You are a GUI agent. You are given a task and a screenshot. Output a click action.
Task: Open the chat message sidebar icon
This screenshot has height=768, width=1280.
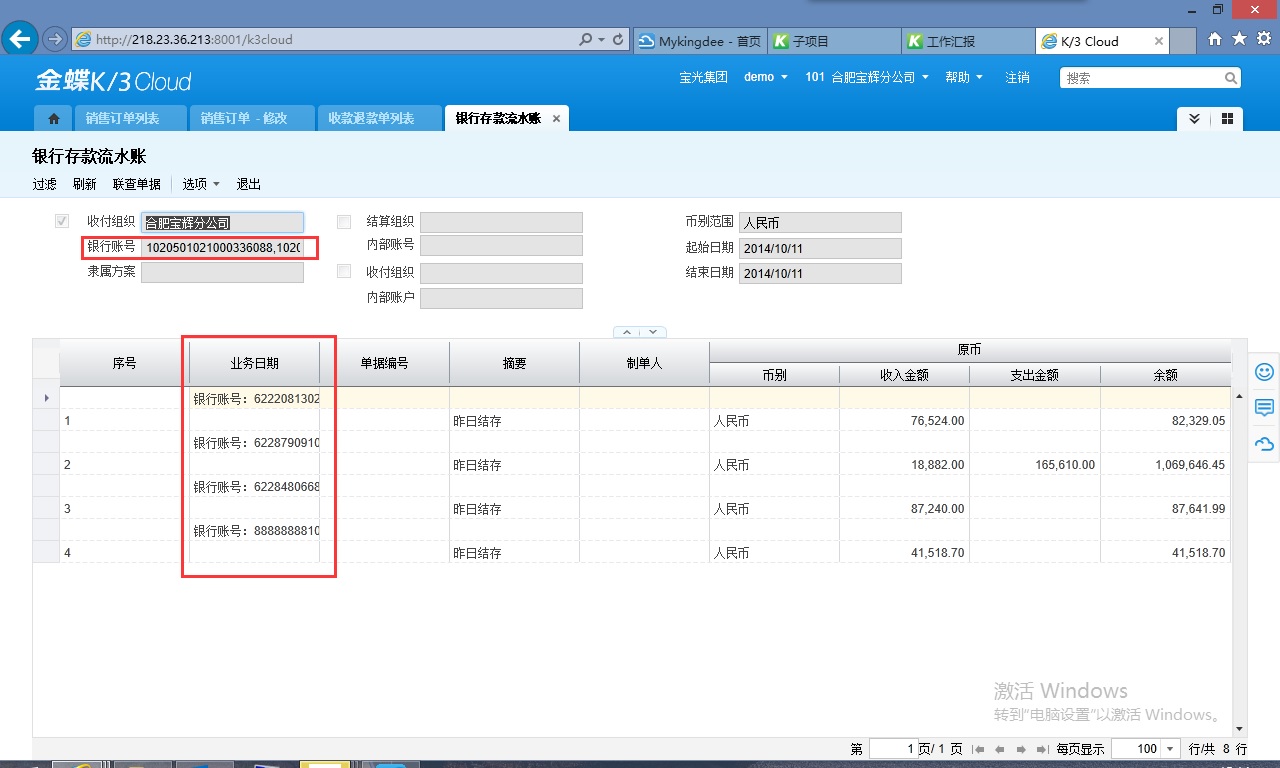pos(1264,408)
